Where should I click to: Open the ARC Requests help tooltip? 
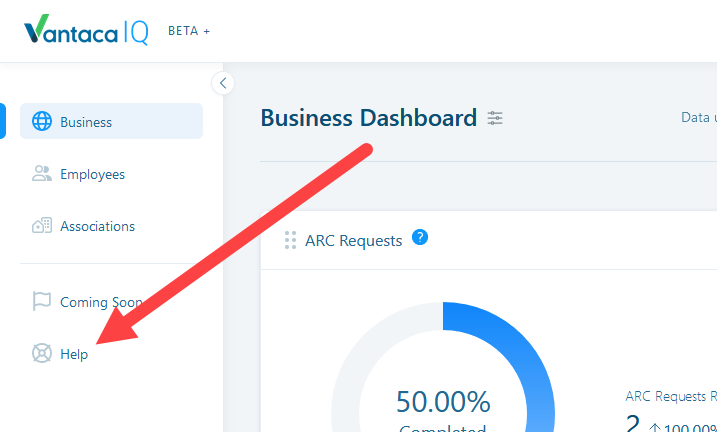420,237
